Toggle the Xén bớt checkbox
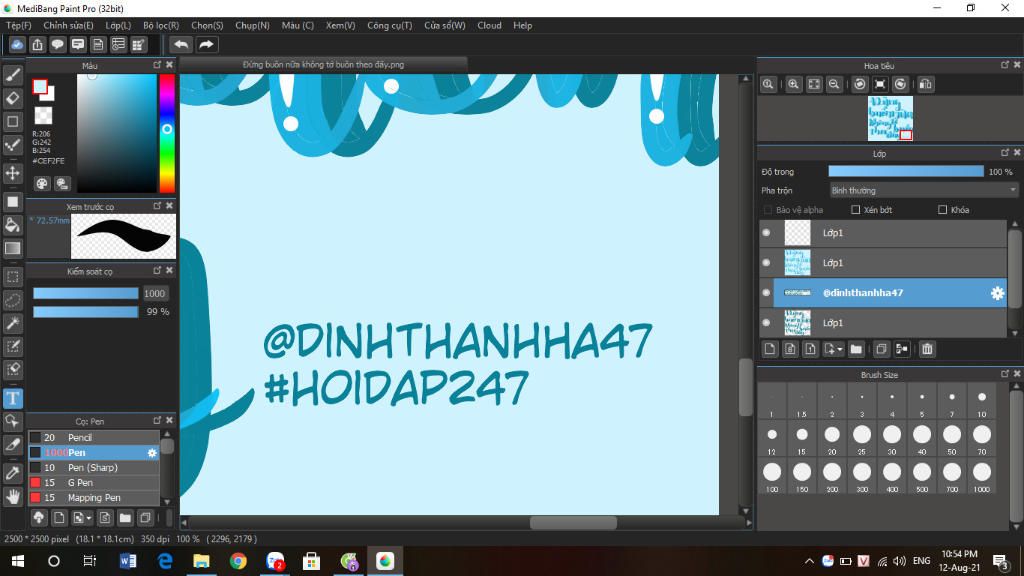1024x576 pixels. [856, 210]
